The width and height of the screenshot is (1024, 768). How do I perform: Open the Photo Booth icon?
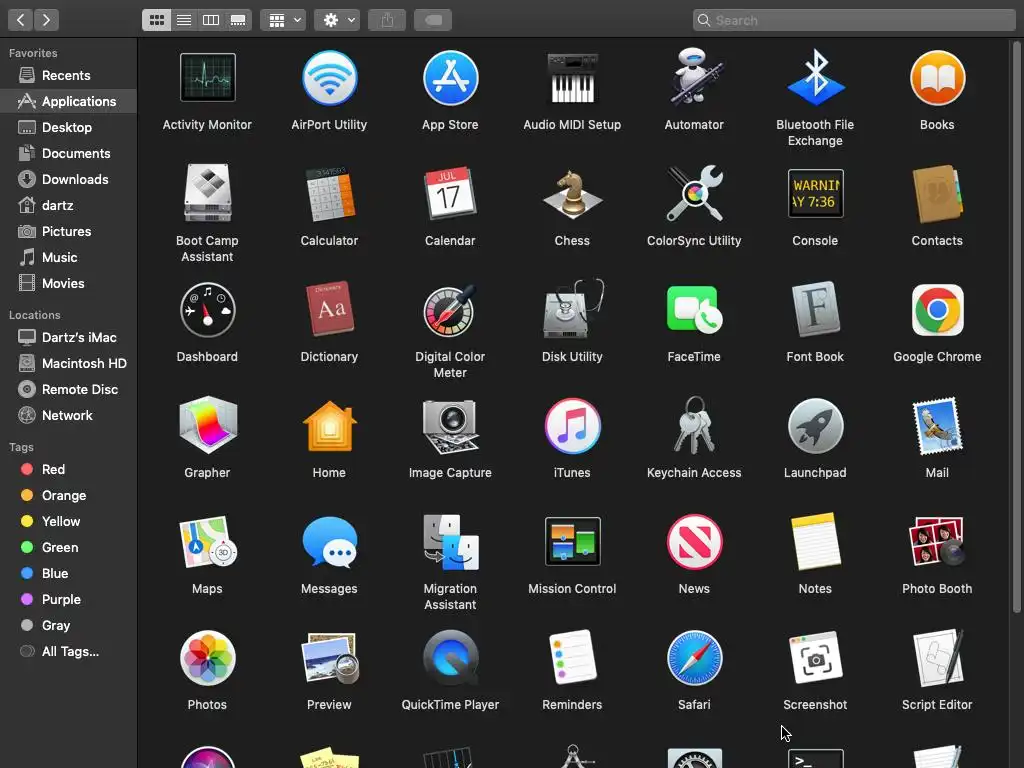pyautogui.click(x=937, y=541)
